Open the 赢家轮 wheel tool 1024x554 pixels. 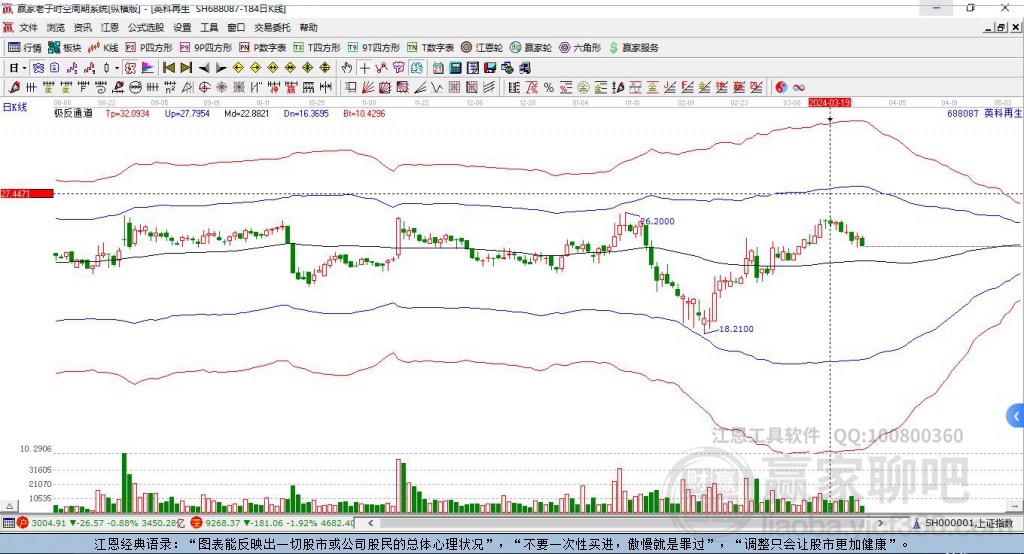[531, 48]
